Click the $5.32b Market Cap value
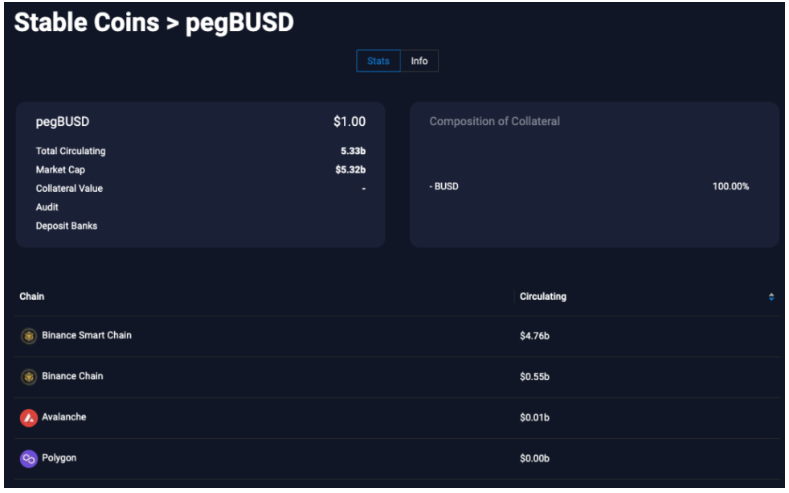This screenshot has width=789, height=493. click(x=350, y=170)
